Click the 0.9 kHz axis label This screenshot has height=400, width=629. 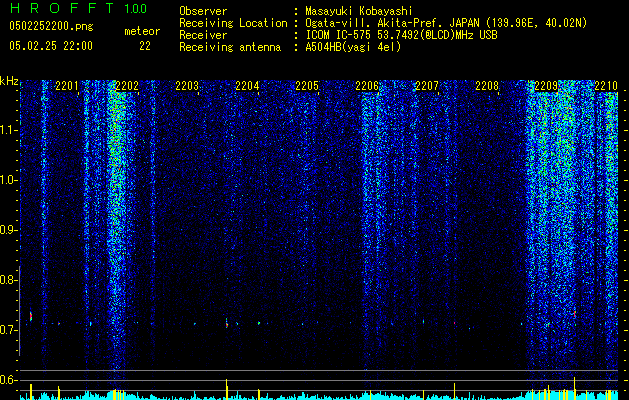(8, 230)
